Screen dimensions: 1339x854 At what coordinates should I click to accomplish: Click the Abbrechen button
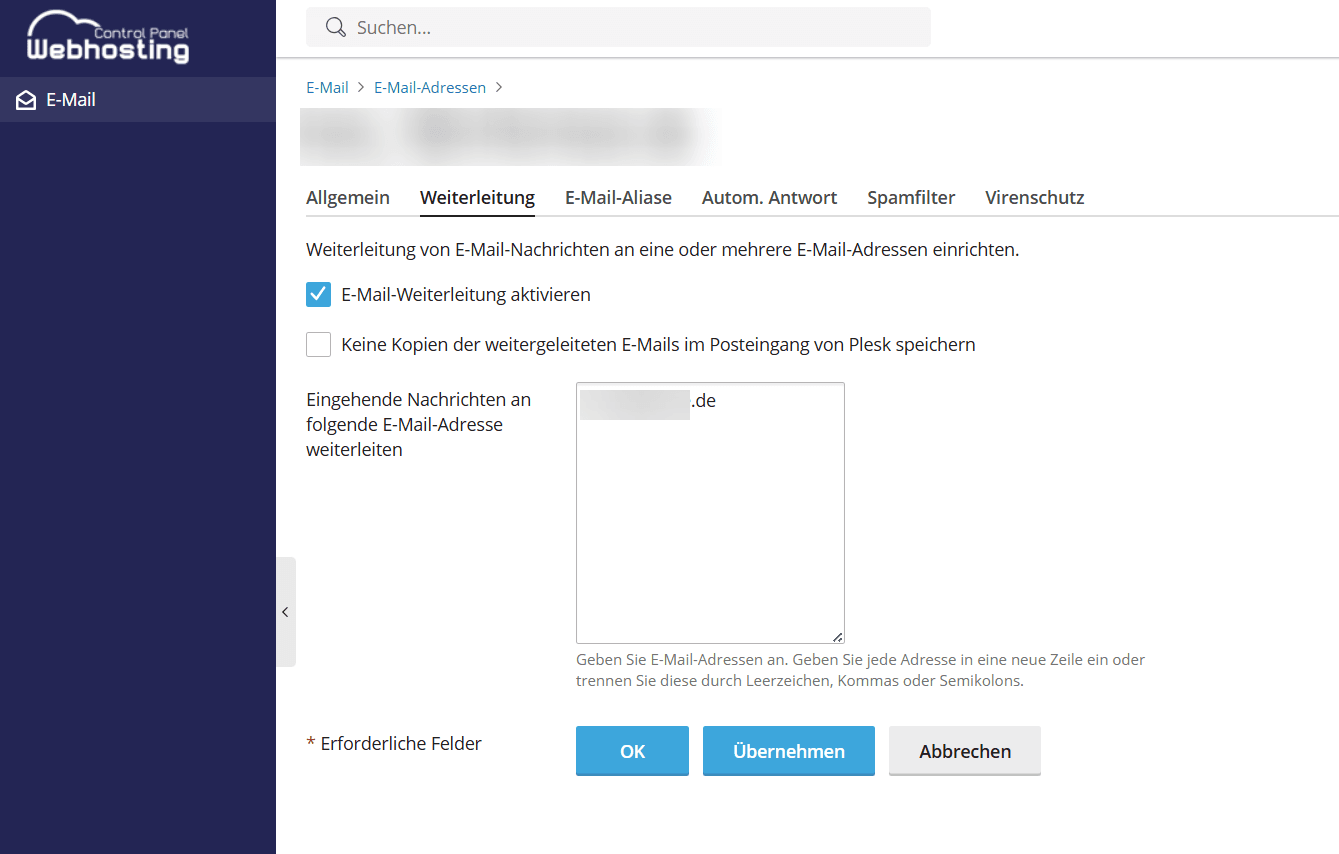point(964,751)
